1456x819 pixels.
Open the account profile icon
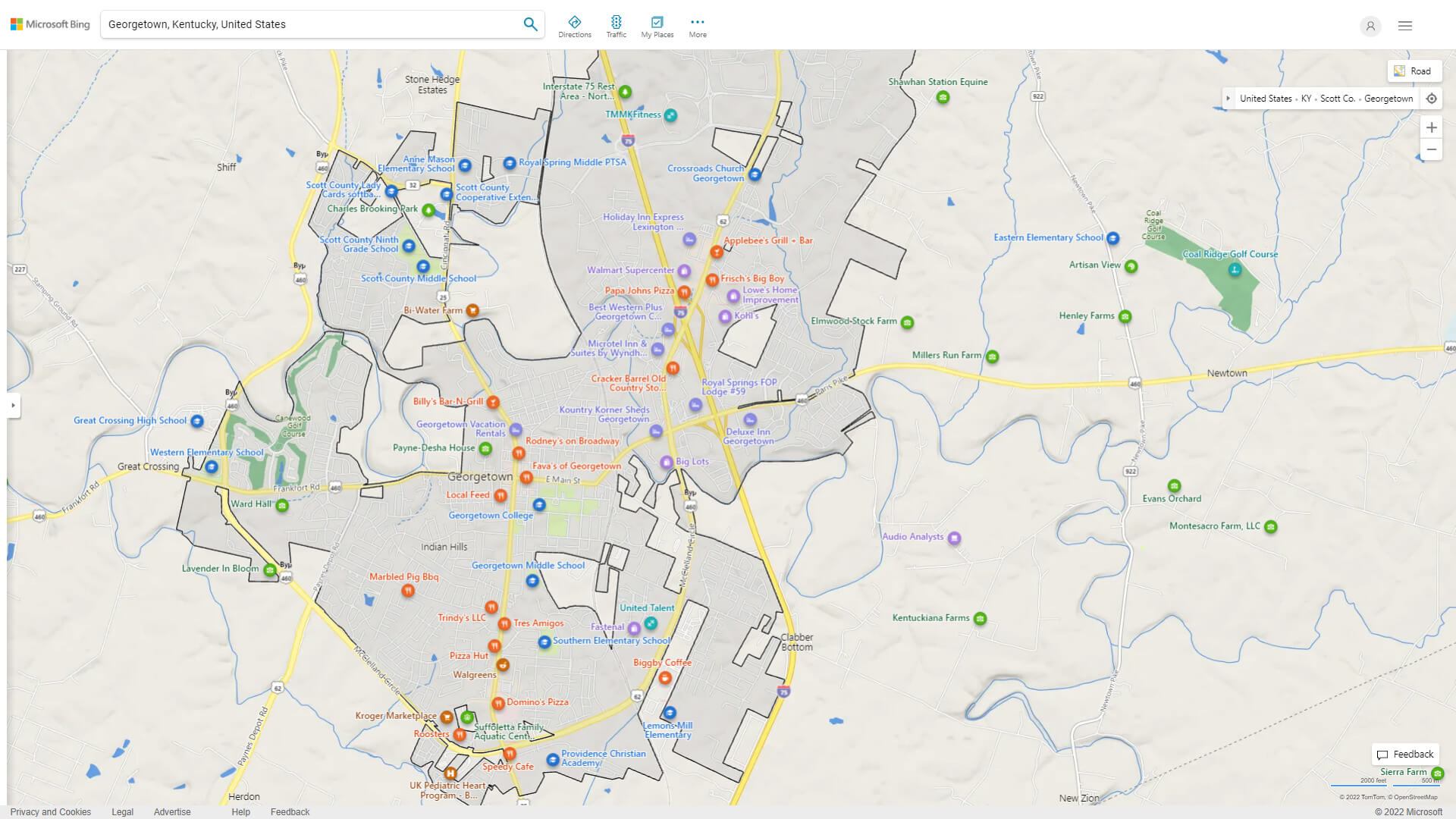(1370, 26)
